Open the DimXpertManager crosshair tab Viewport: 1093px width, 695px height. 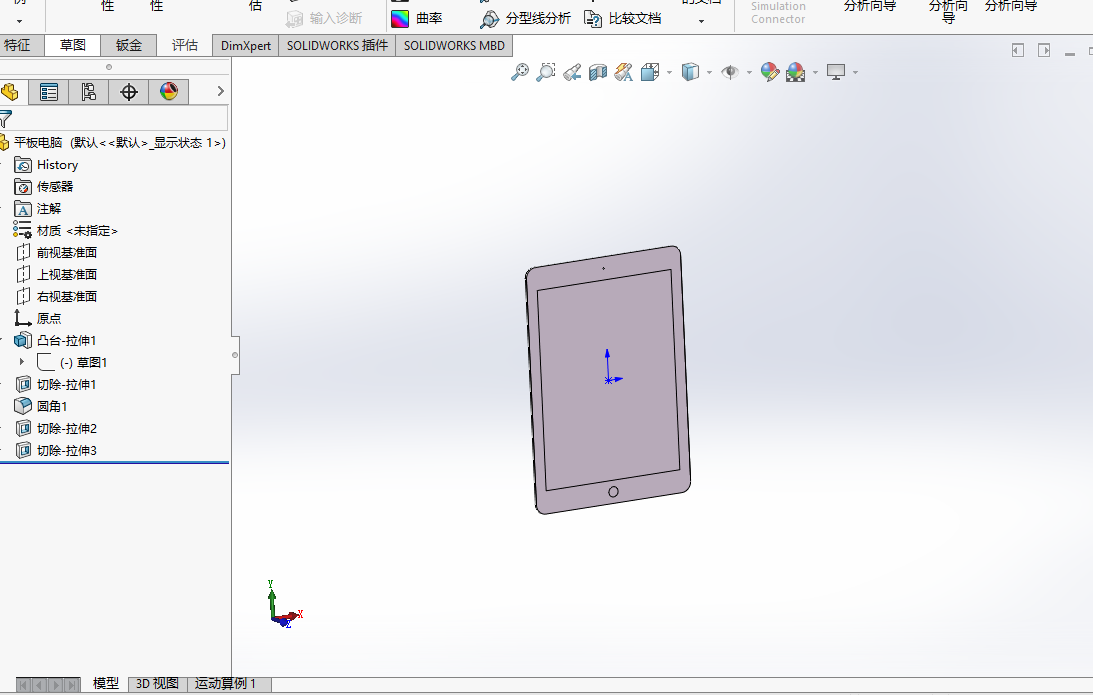click(128, 92)
